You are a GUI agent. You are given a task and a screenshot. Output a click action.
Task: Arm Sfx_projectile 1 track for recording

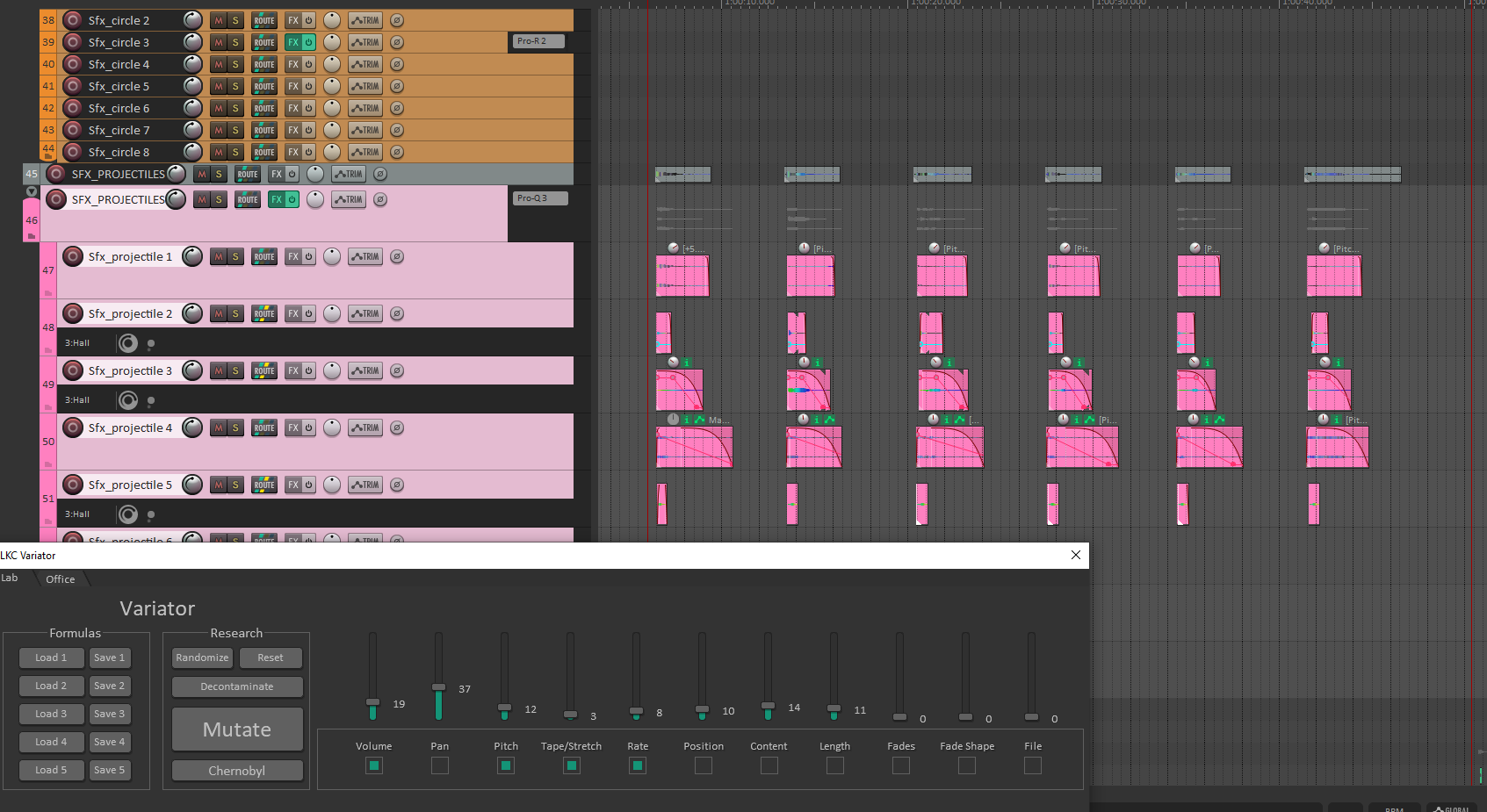73,256
